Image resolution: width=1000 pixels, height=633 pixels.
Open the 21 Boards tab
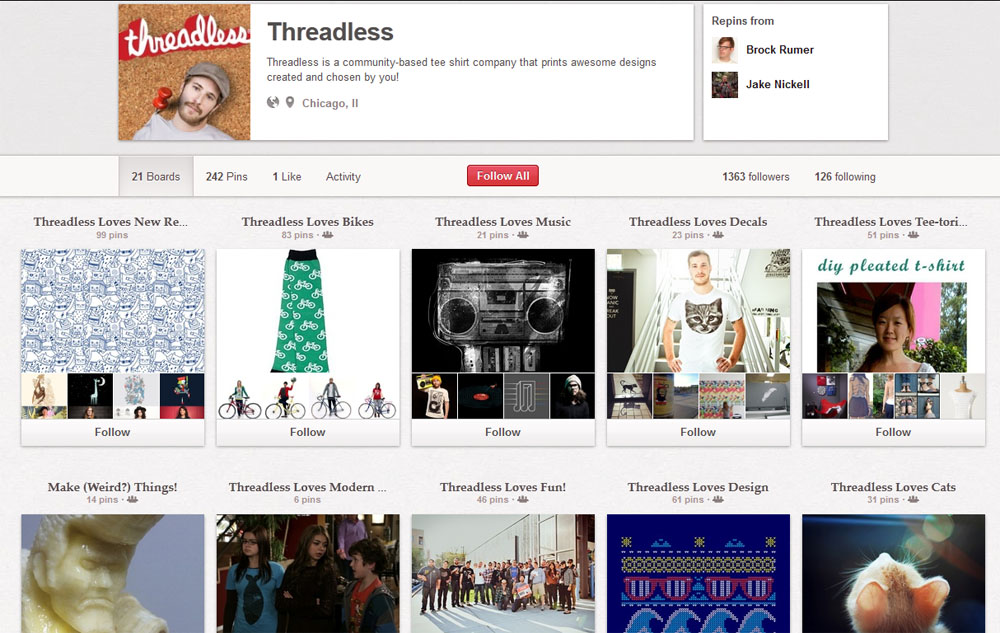pyautogui.click(x=156, y=177)
